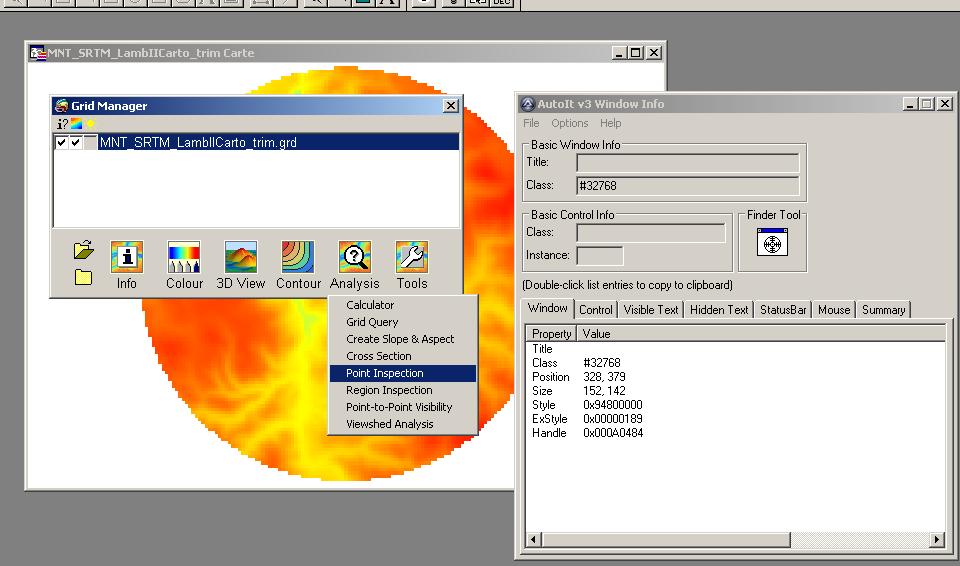Click the Contour tool icon
This screenshot has width=960, height=566.
coord(298,257)
